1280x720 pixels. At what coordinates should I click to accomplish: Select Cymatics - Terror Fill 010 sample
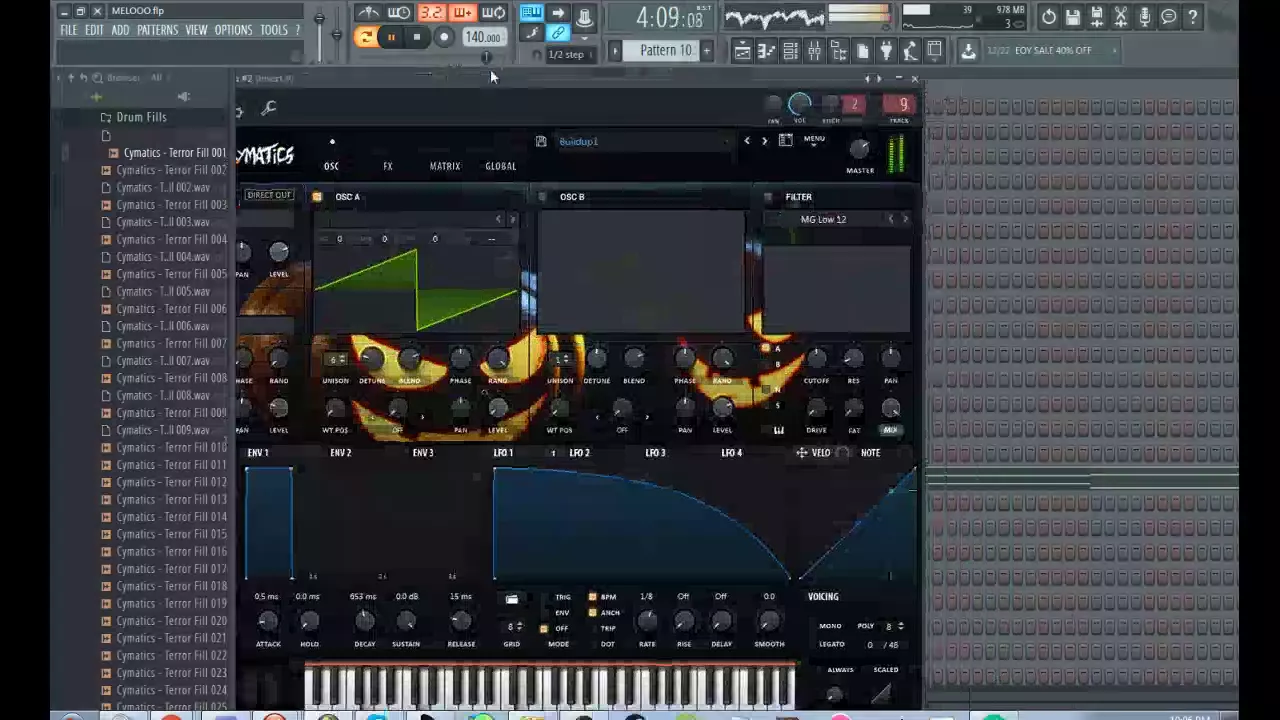(165, 448)
